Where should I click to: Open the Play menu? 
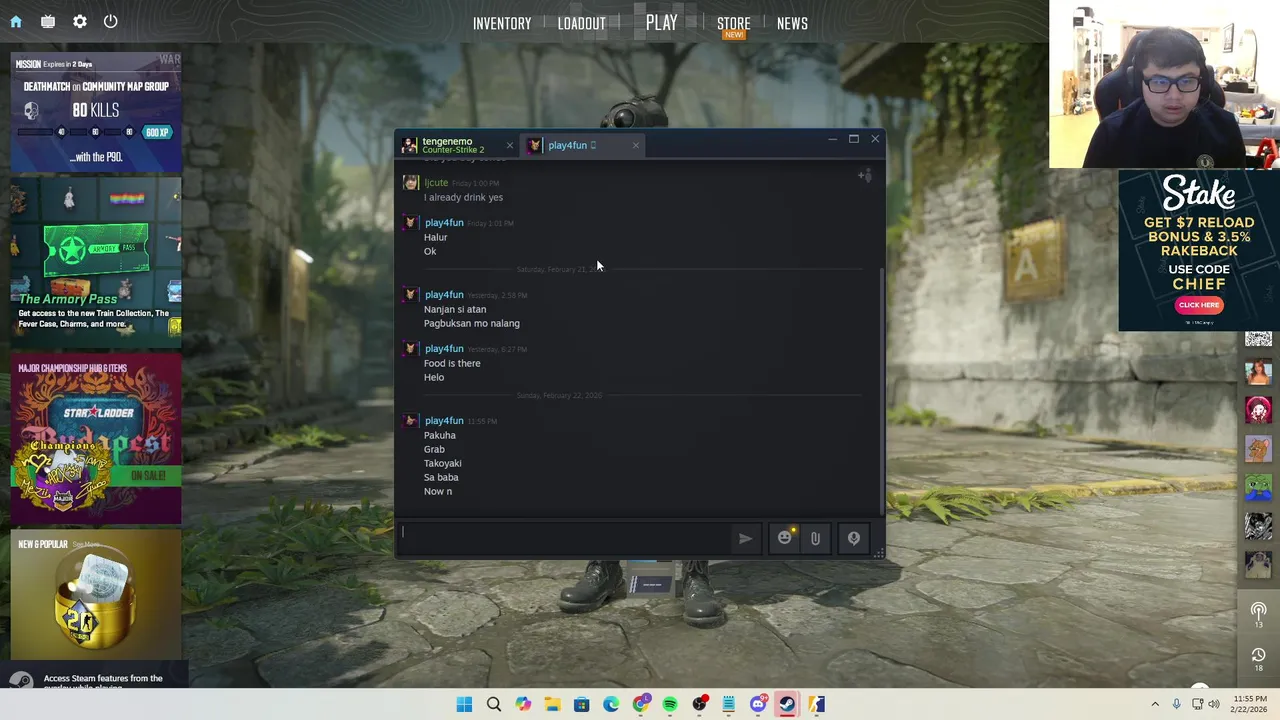point(661,22)
